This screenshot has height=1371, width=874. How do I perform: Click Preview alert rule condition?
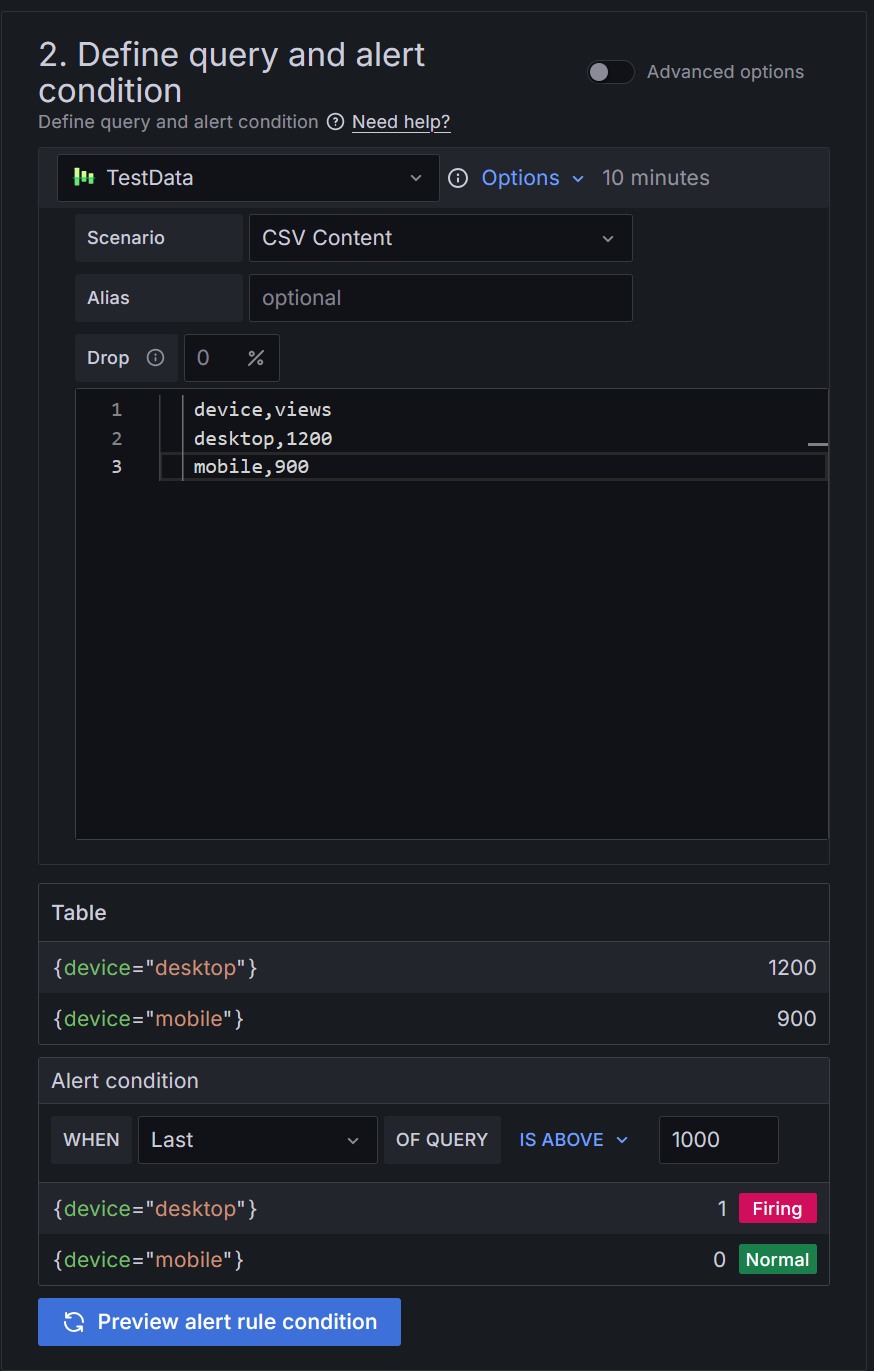(x=219, y=1321)
